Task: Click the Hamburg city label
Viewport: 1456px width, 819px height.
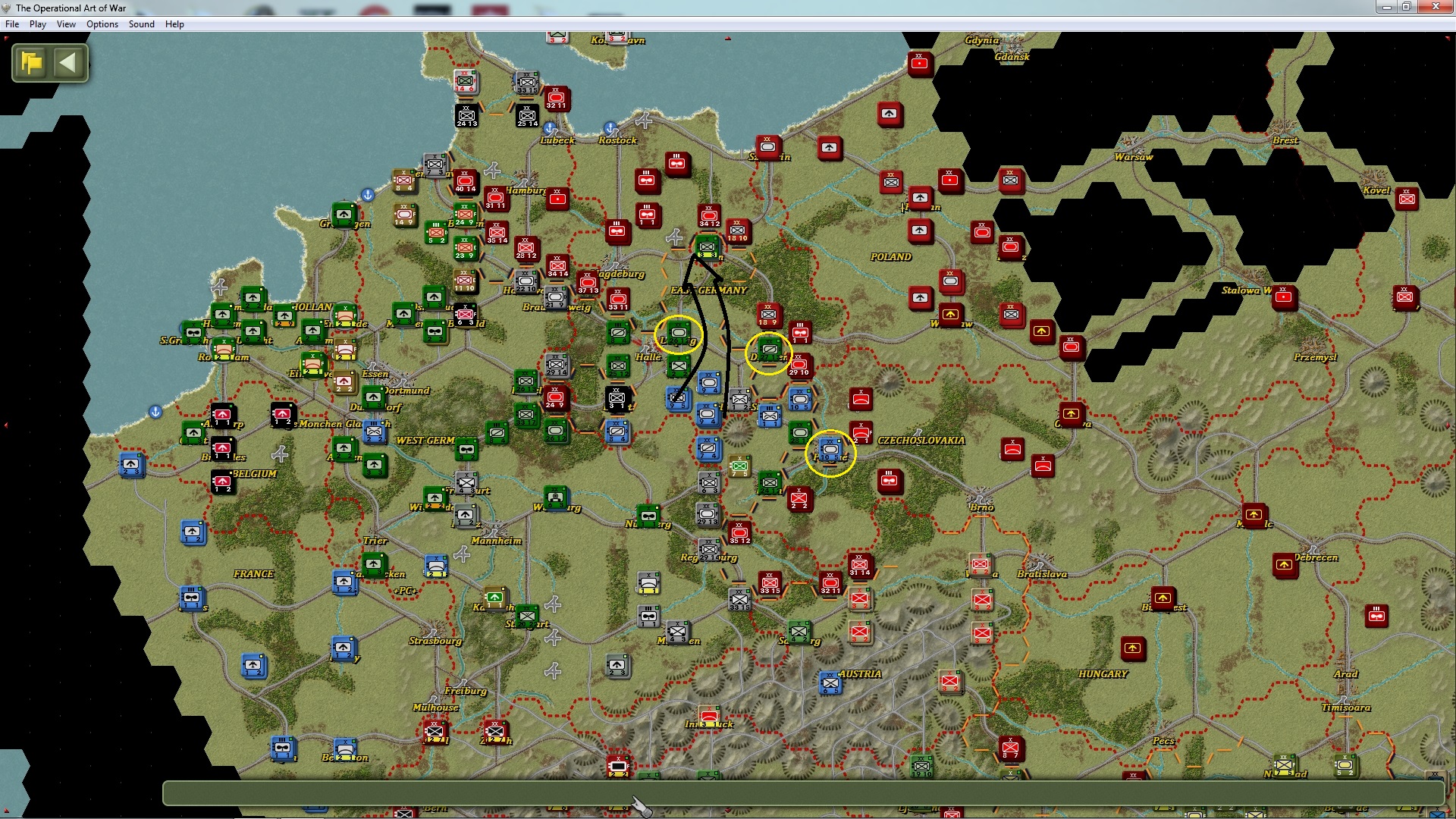Action: click(526, 190)
